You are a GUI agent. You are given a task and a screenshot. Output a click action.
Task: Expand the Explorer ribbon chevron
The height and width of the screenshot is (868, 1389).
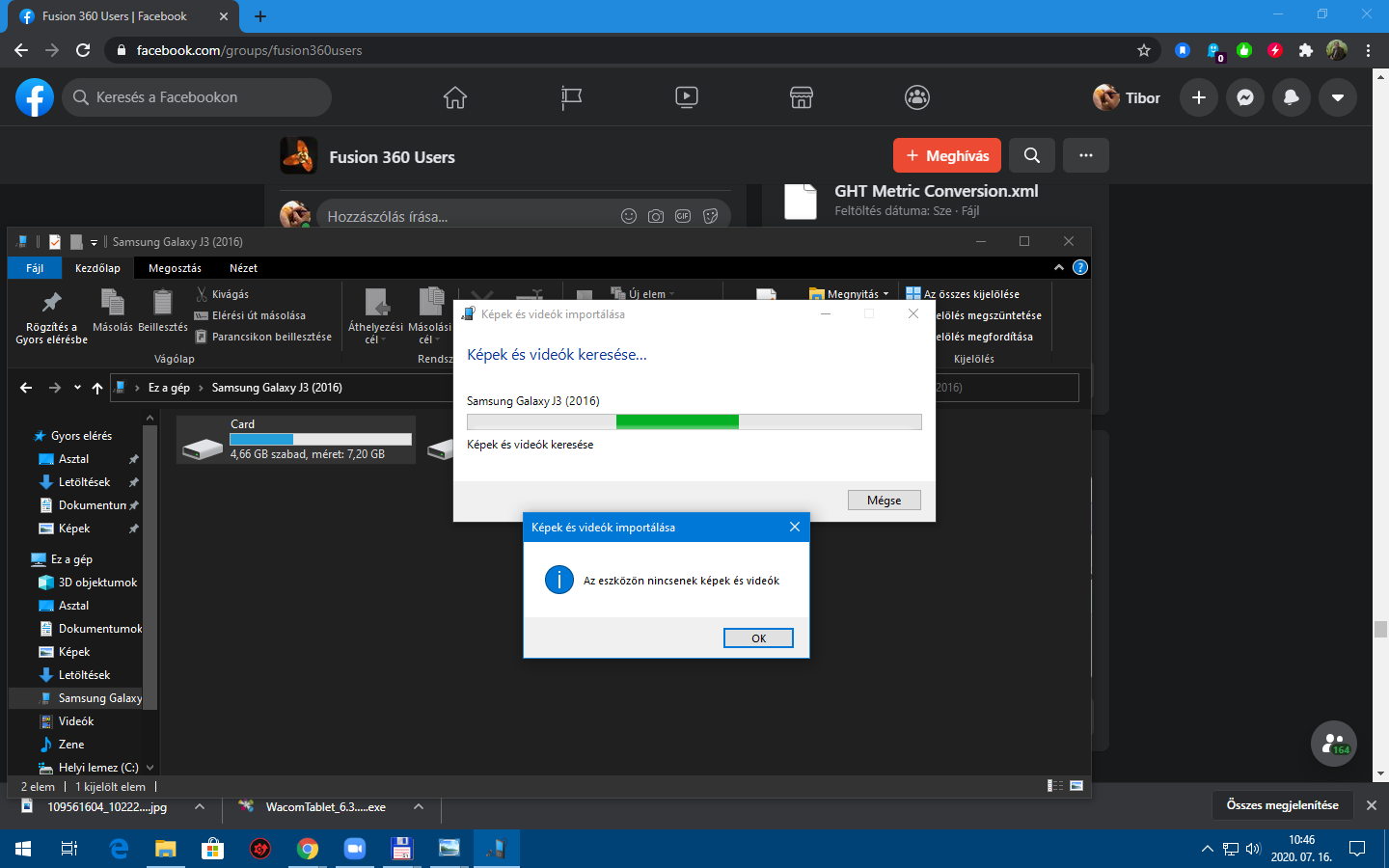[1059, 268]
